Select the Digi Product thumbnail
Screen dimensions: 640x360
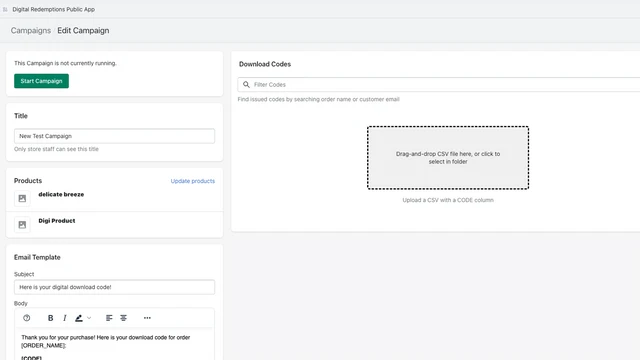click(x=22, y=224)
